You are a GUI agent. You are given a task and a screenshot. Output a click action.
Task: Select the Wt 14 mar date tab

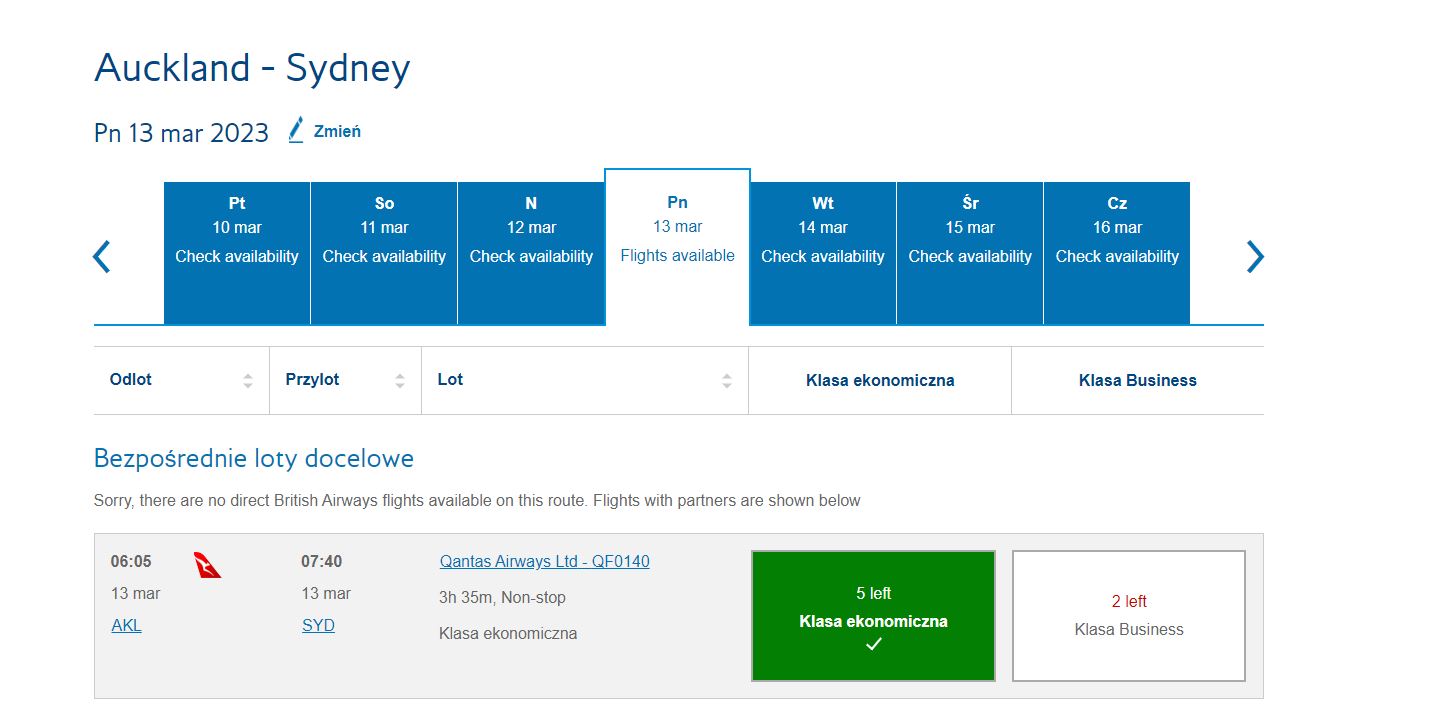[823, 253]
